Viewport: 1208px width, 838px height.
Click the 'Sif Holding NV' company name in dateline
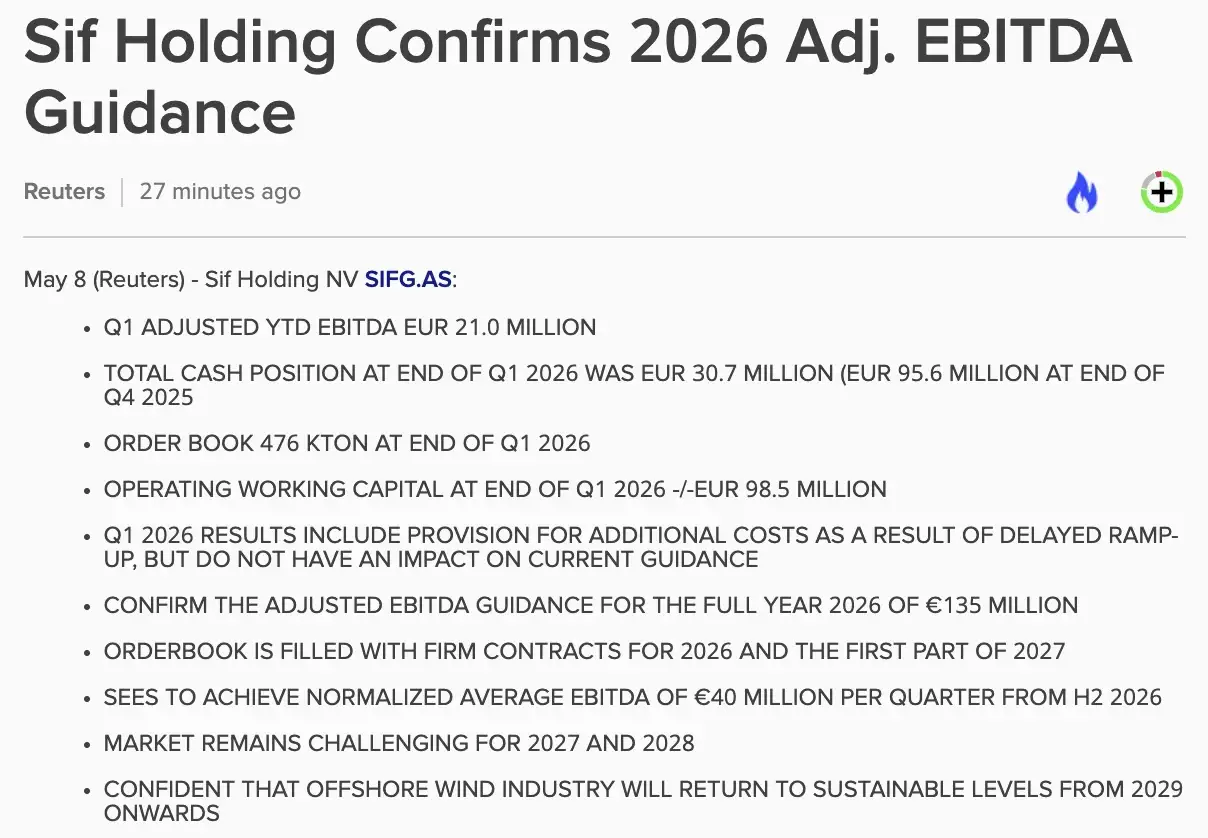click(x=281, y=279)
